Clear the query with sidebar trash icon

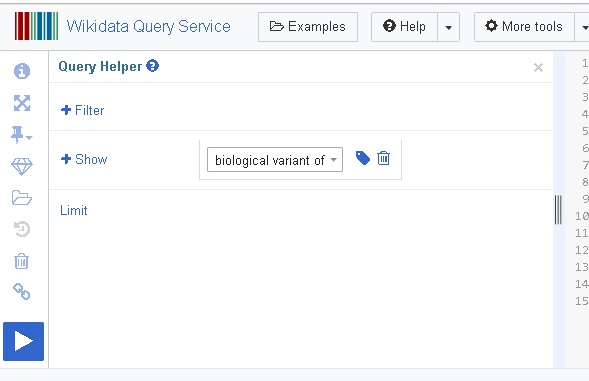tap(21, 261)
